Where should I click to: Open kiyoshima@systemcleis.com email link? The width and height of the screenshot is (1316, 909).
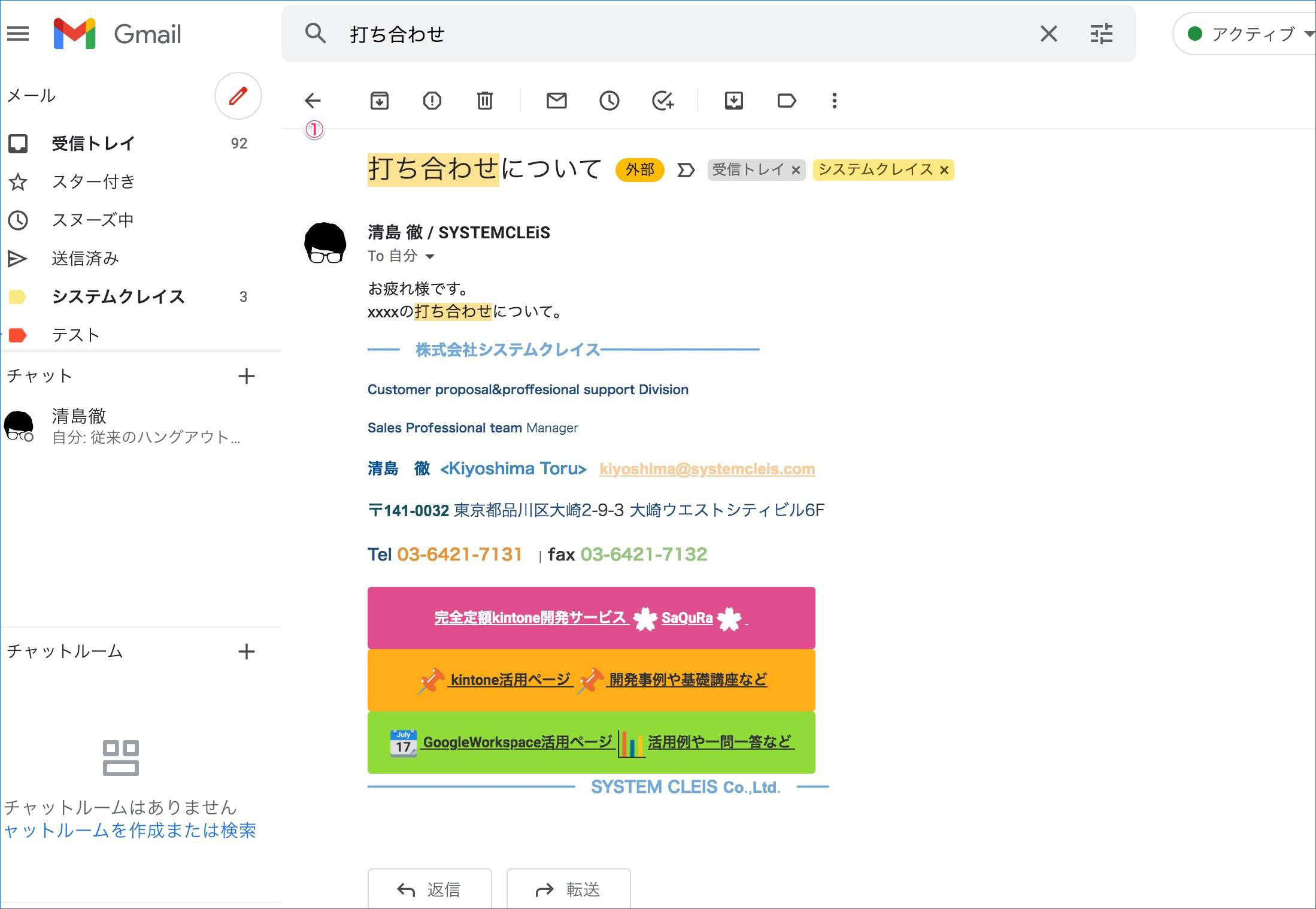pos(707,469)
